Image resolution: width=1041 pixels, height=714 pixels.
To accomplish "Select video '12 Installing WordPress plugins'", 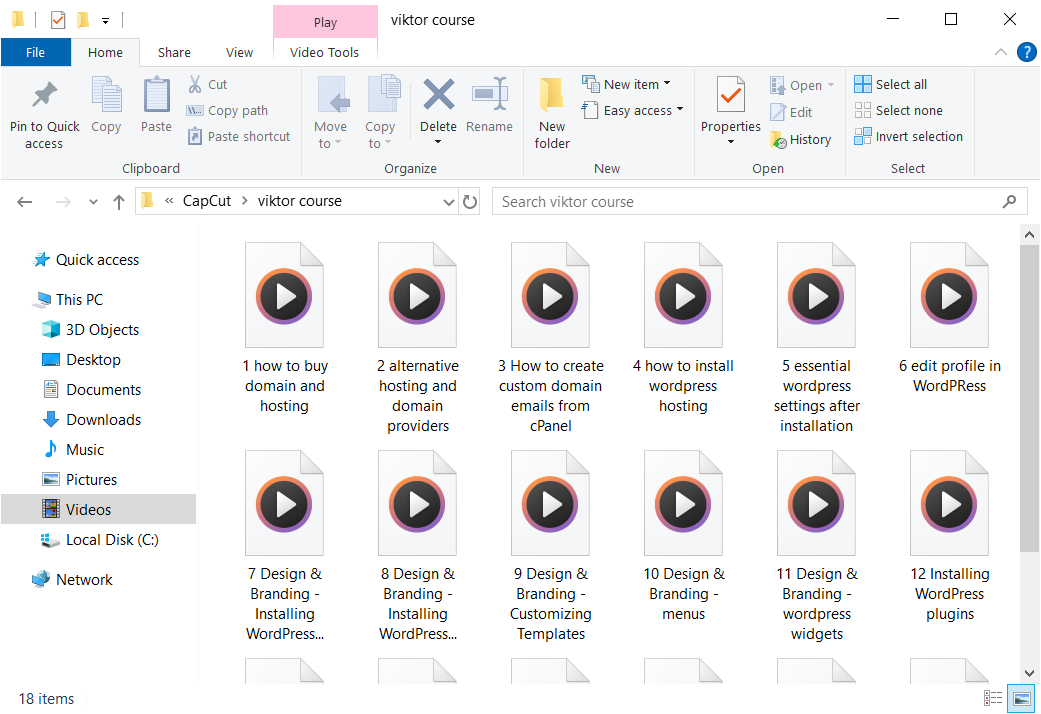I will point(949,535).
